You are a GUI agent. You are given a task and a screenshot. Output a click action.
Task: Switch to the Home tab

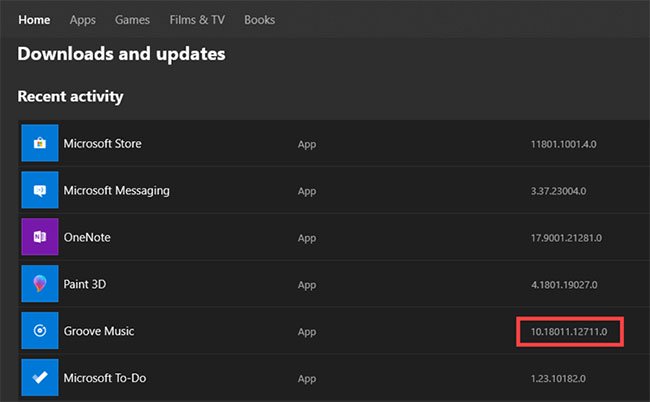pos(34,20)
